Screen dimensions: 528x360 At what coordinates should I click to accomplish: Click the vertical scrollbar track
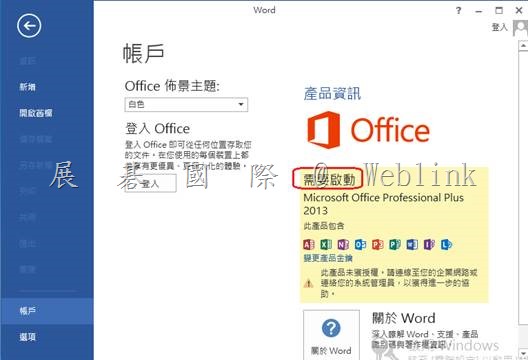point(523,199)
